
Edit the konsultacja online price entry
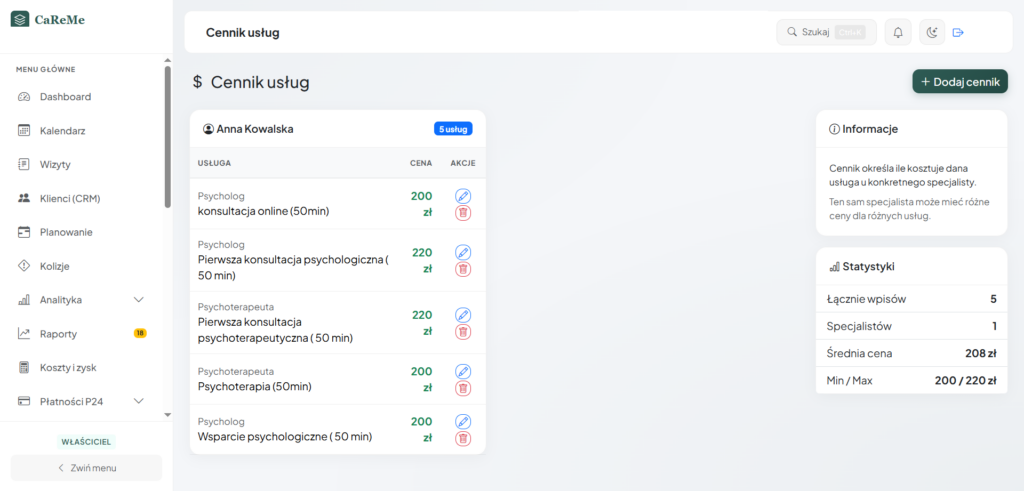point(463,196)
